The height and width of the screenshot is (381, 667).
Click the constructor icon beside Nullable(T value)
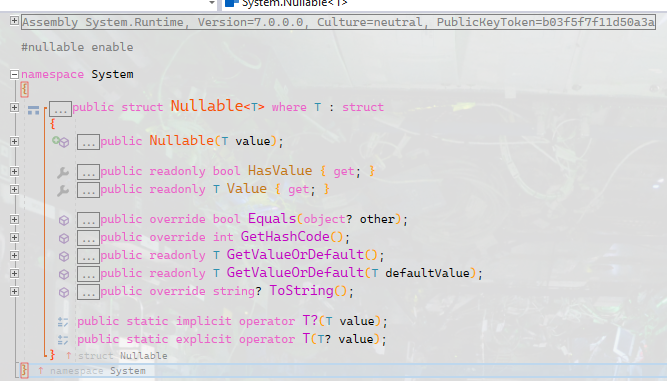(x=61, y=142)
